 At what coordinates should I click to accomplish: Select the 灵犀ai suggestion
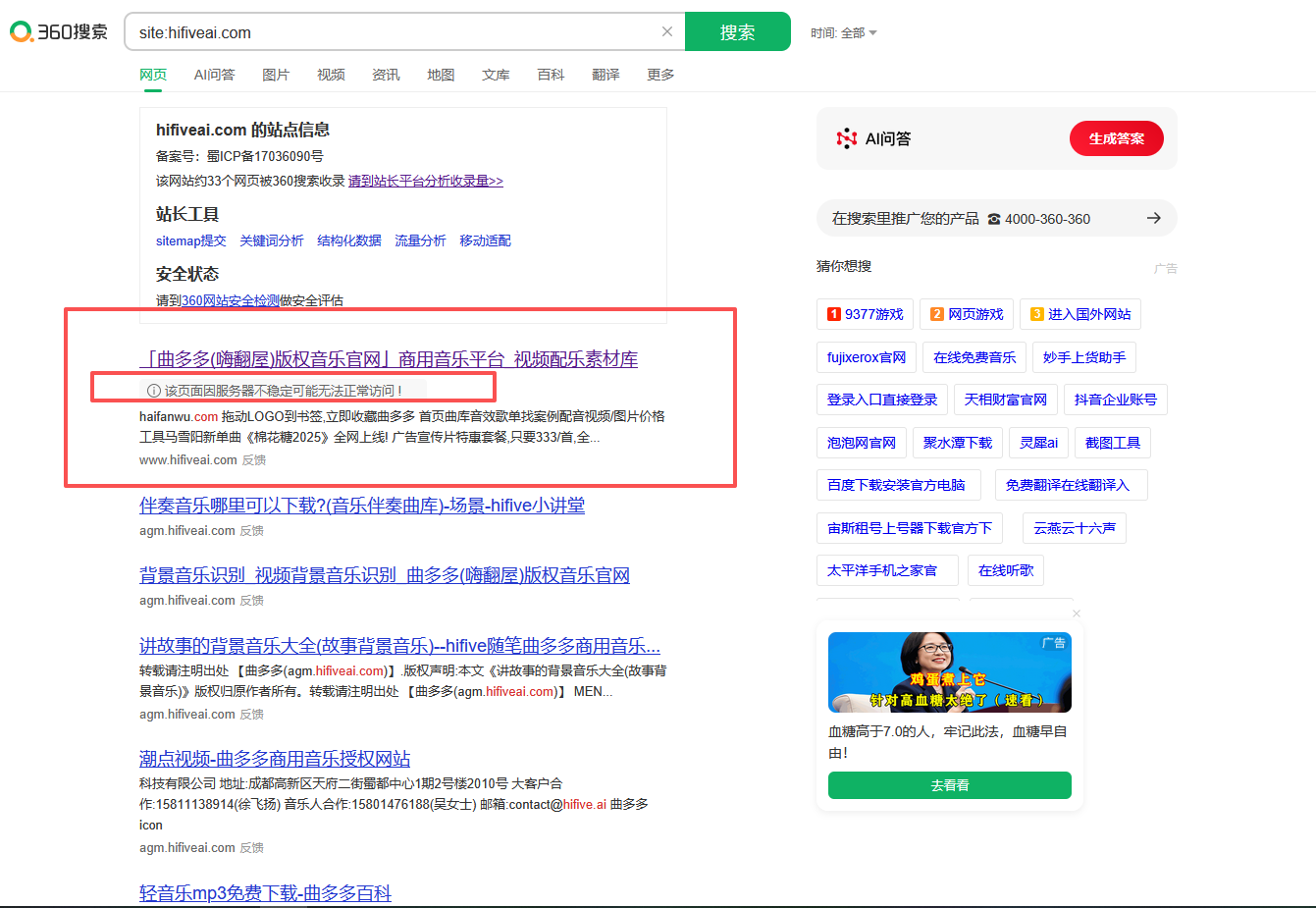[1038, 443]
